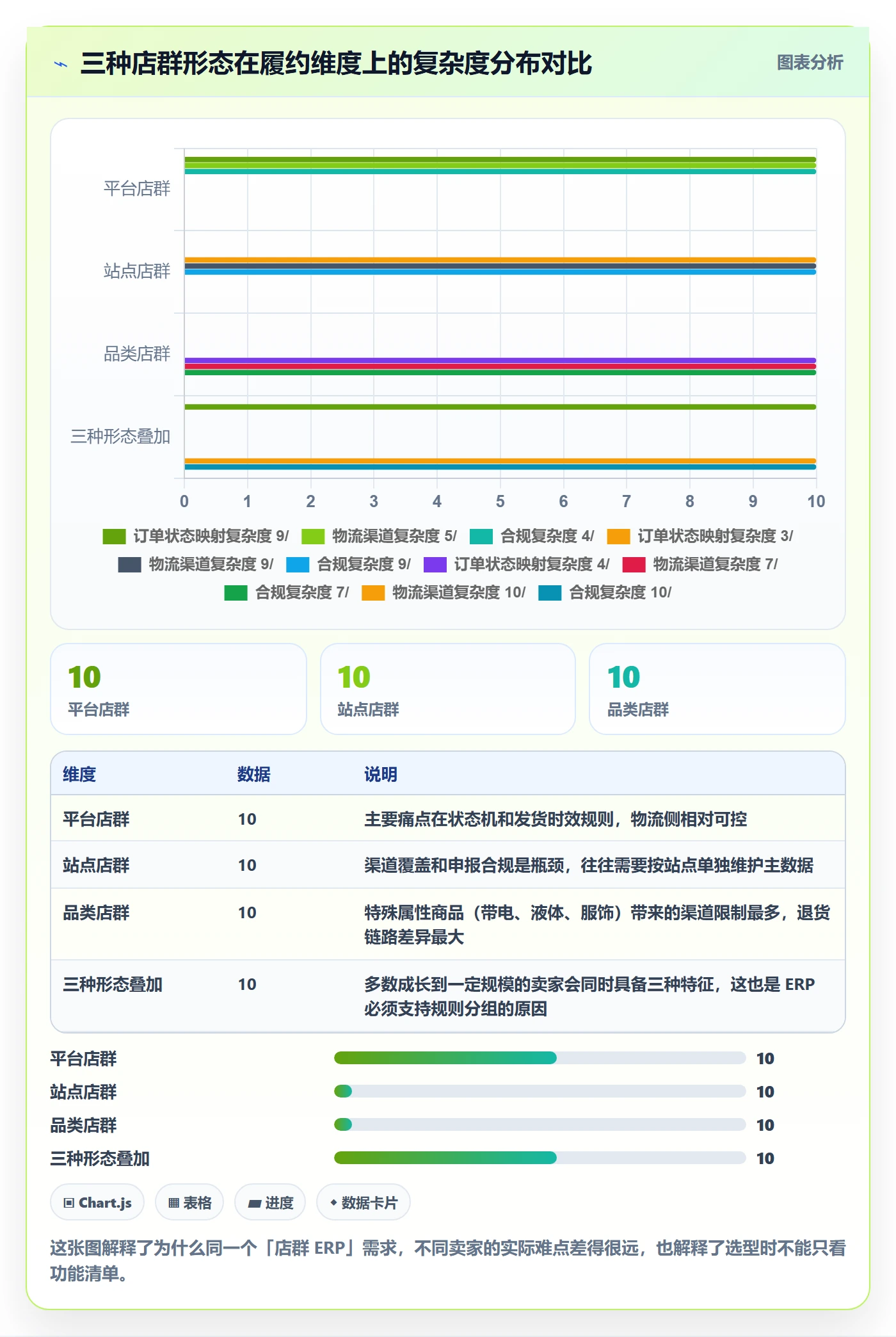This screenshot has height=1337, width=896.
Task: Click the 进度 tag chip
Action: tap(270, 1203)
